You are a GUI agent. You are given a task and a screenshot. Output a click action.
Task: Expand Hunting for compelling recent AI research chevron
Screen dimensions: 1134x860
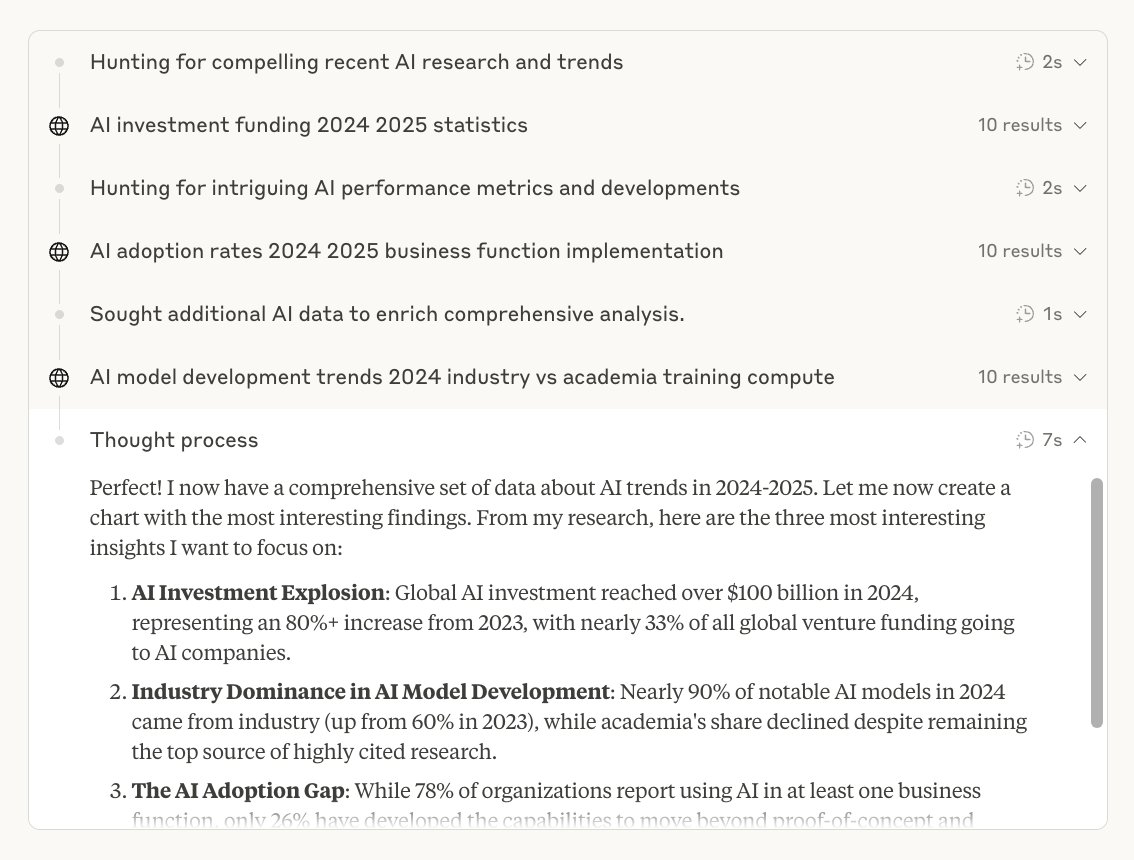pyautogui.click(x=1080, y=63)
